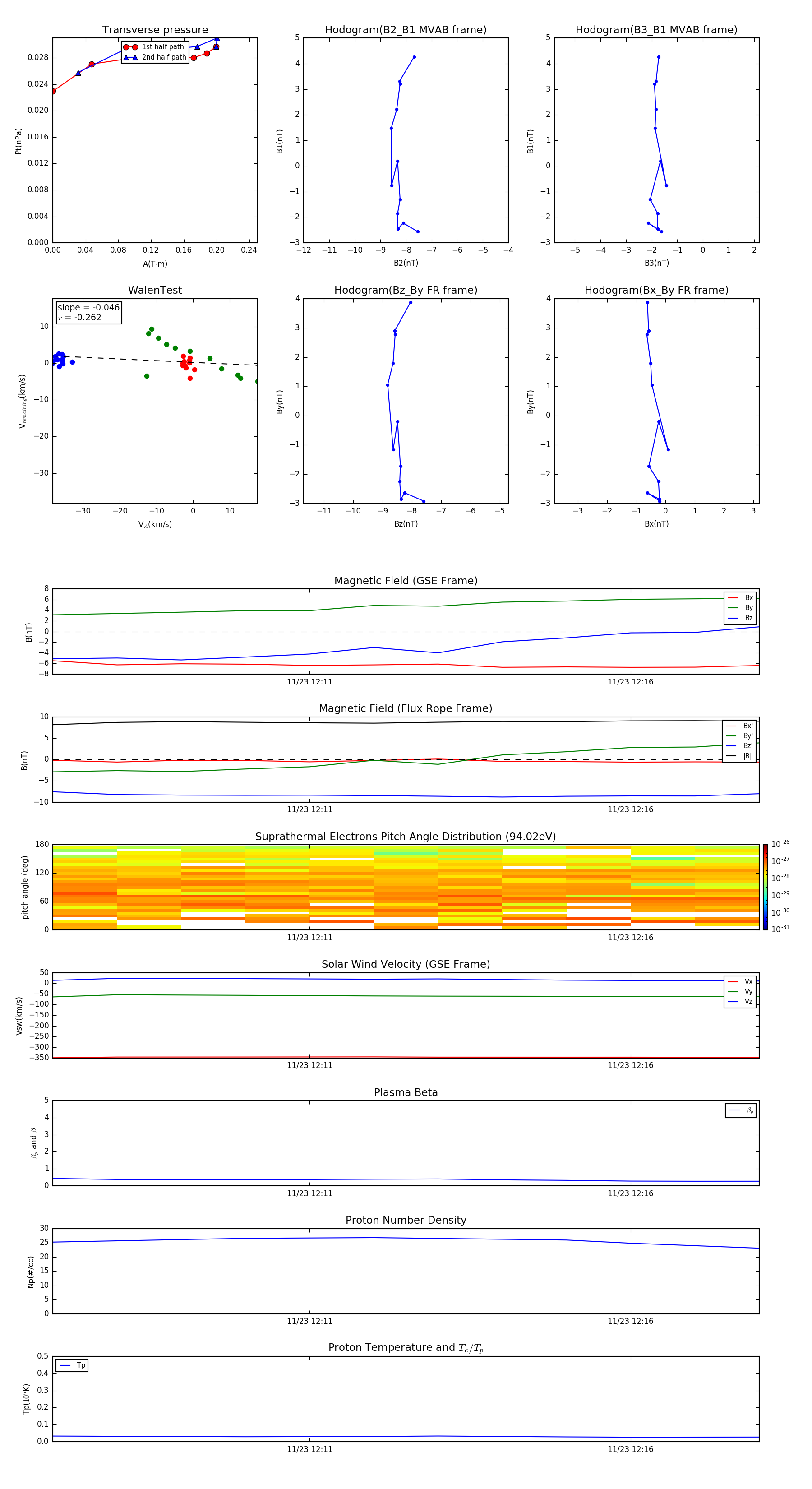This screenshot has height=1489, width=812.
Task: Click '1st half path' legend entry
Action: click(x=154, y=47)
